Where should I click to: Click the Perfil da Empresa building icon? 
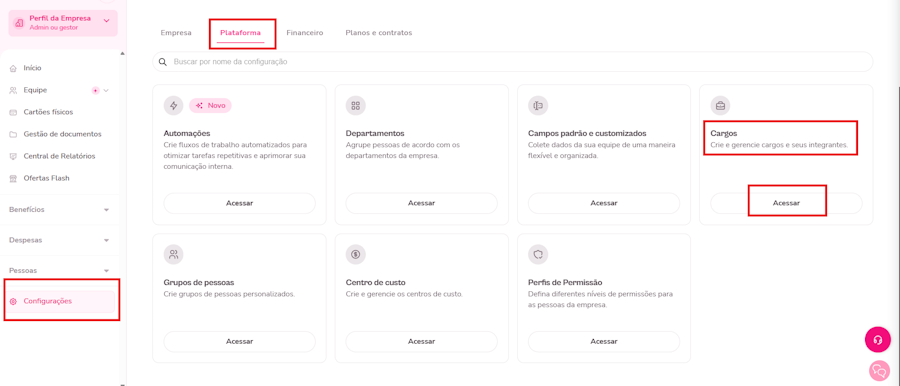pyautogui.click(x=19, y=23)
